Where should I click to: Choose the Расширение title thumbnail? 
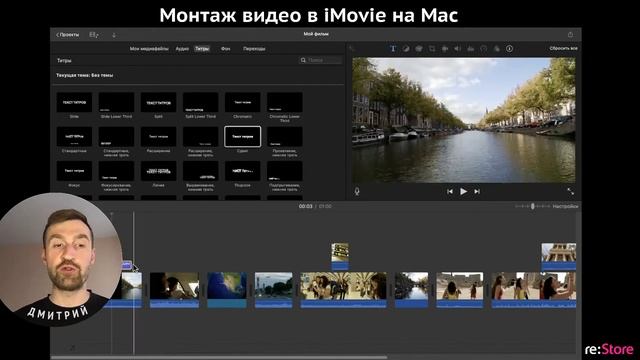point(158,136)
